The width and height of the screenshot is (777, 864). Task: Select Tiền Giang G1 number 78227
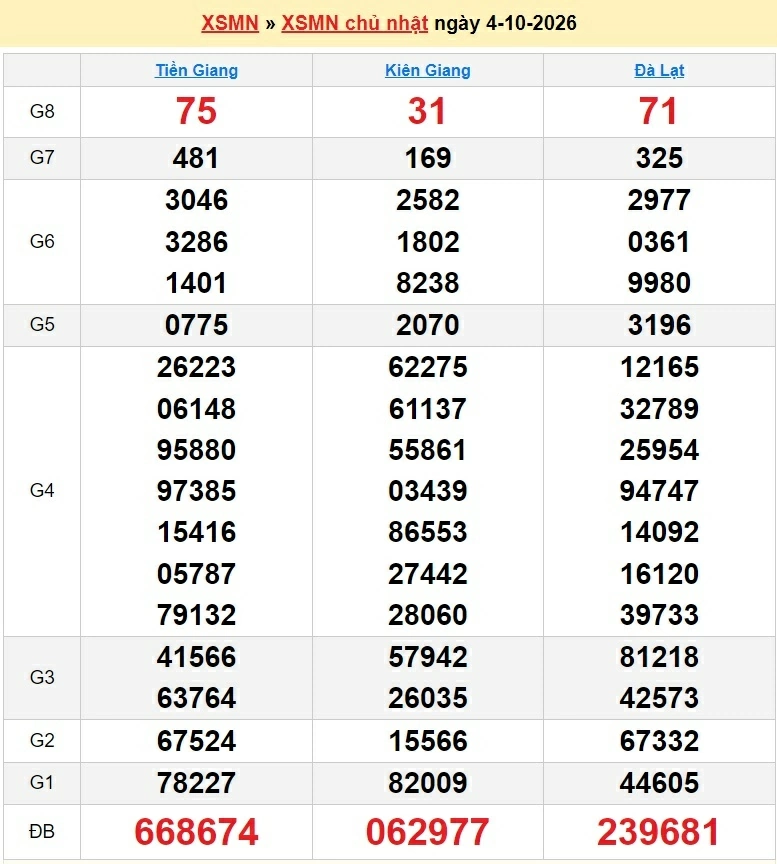(x=196, y=783)
